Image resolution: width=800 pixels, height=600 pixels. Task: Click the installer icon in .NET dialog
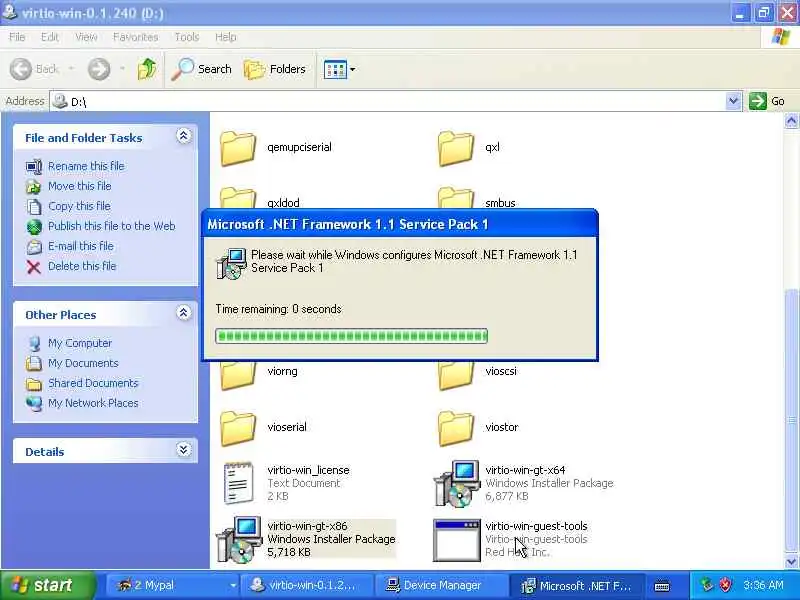point(231,263)
